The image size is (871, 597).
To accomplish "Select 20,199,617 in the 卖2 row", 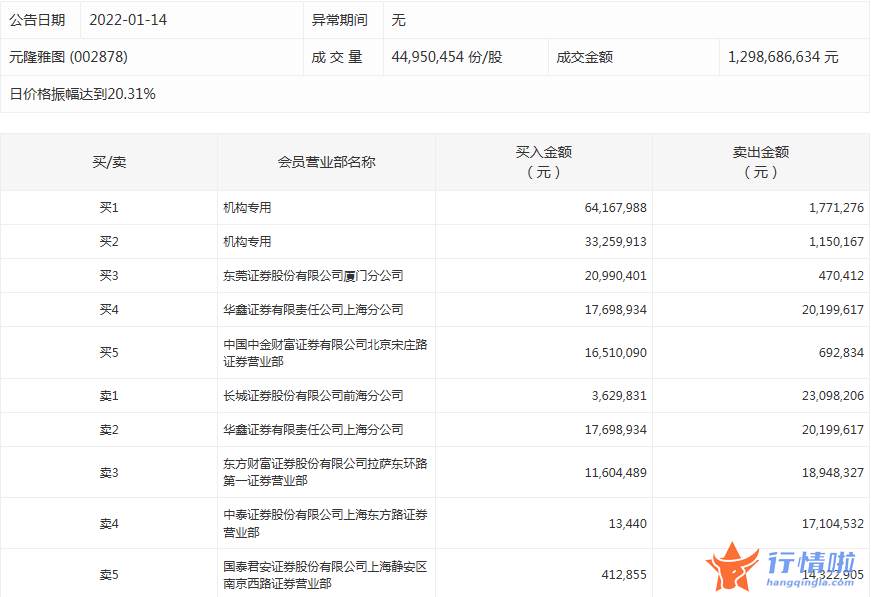I will coord(833,429).
